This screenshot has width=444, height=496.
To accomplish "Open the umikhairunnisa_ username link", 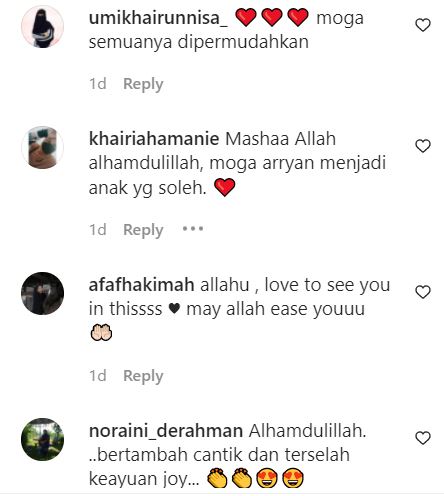I will click(158, 18).
